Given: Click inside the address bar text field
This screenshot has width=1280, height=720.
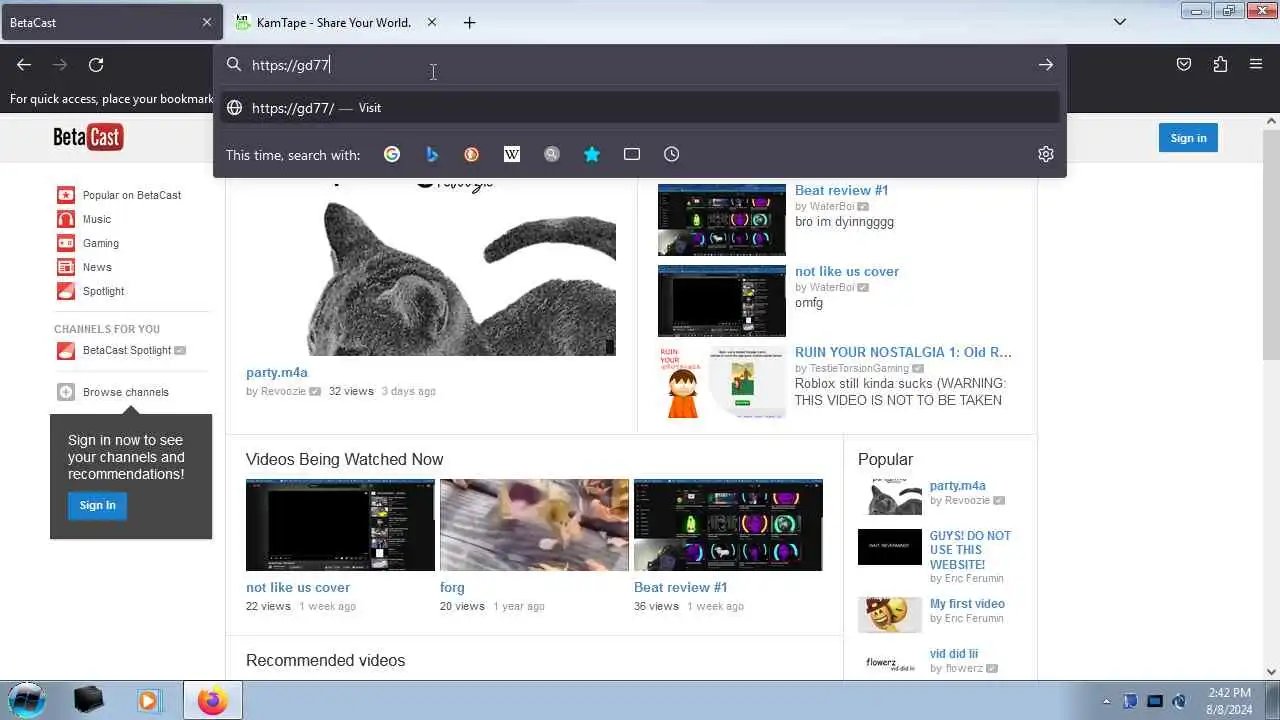Looking at the screenshot, I should (x=640, y=65).
